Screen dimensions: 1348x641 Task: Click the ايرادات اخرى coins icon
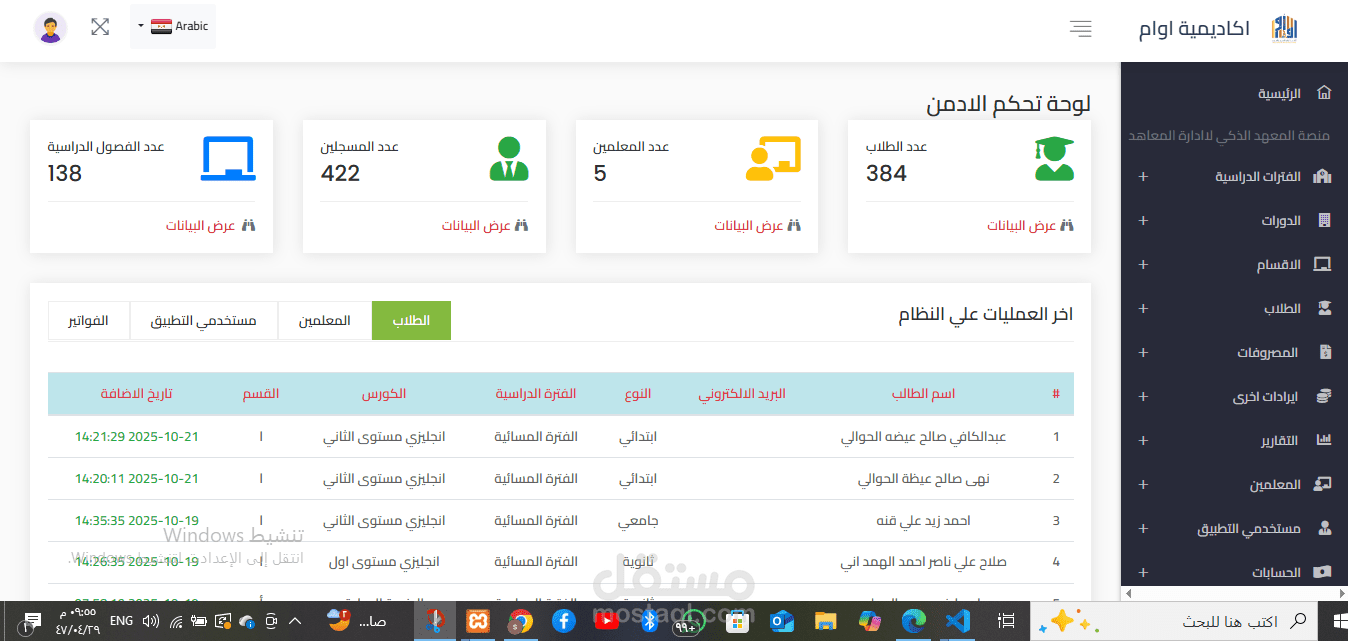coord(1324,396)
